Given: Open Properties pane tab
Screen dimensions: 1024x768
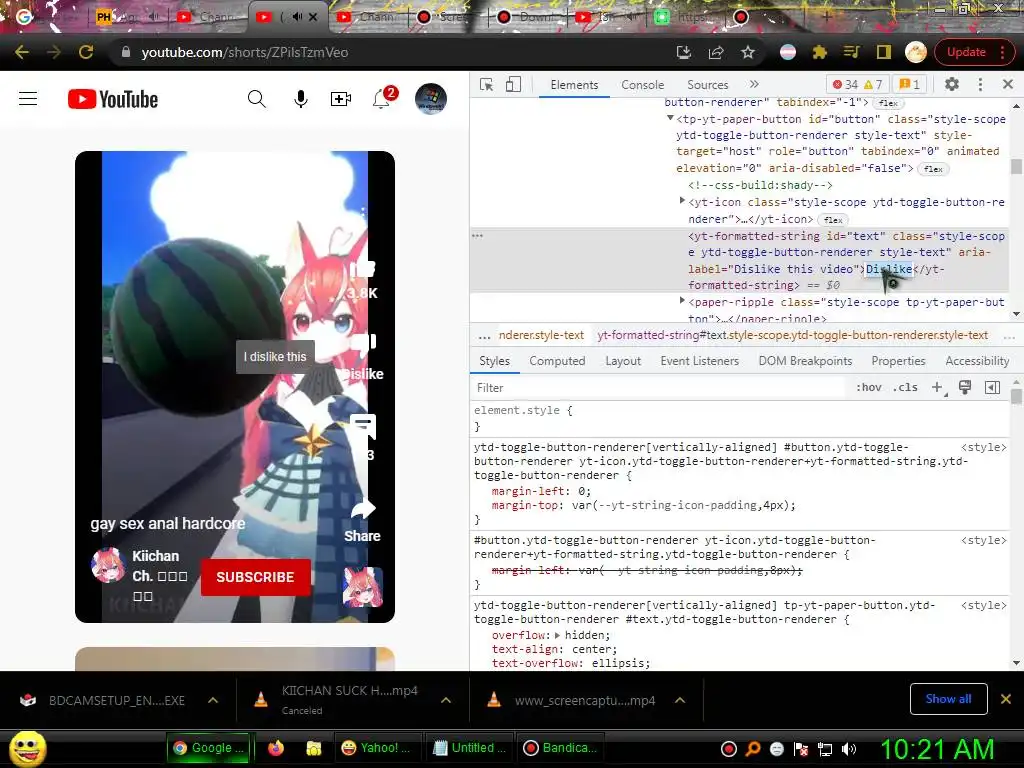Looking at the screenshot, I should 898,361.
